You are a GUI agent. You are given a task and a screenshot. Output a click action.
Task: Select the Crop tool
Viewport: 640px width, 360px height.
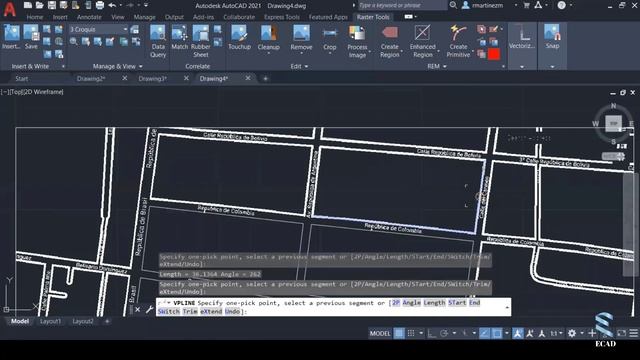point(330,39)
